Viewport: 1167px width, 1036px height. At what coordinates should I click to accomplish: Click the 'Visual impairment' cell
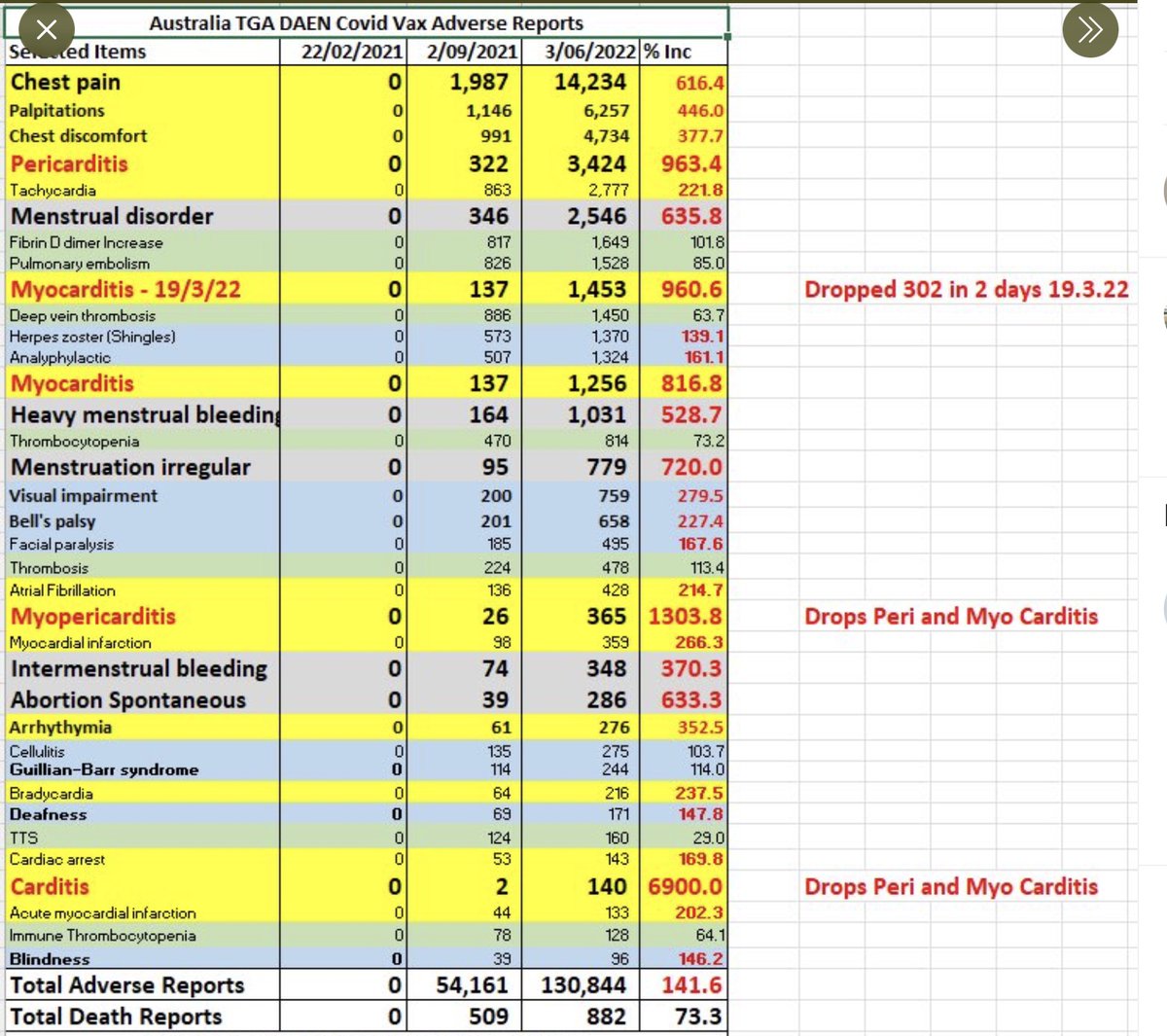83,495
